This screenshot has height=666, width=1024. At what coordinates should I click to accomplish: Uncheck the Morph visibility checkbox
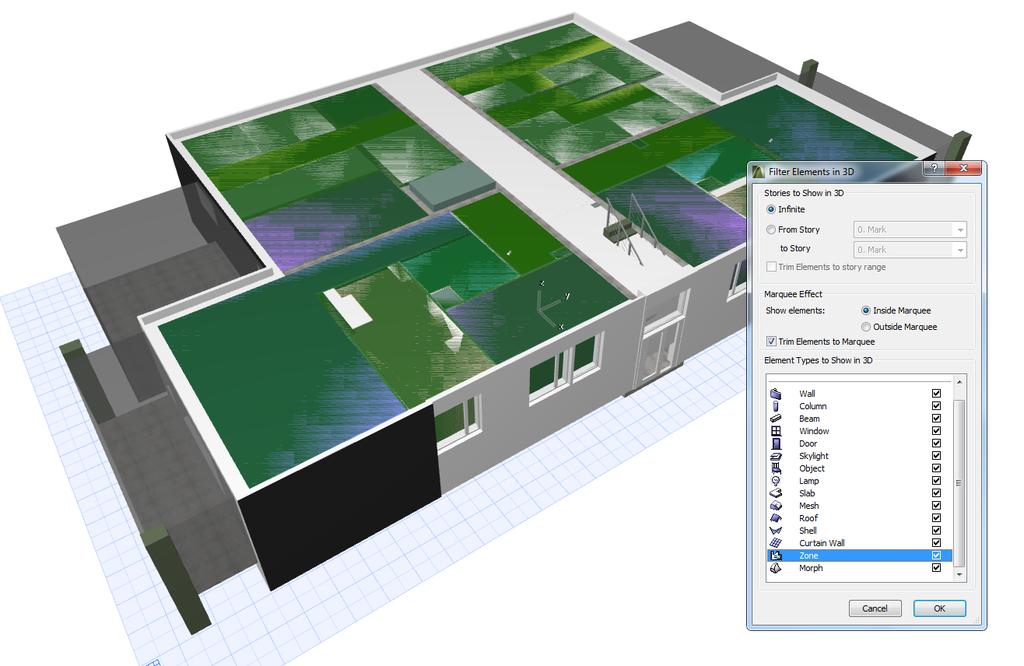coord(936,568)
